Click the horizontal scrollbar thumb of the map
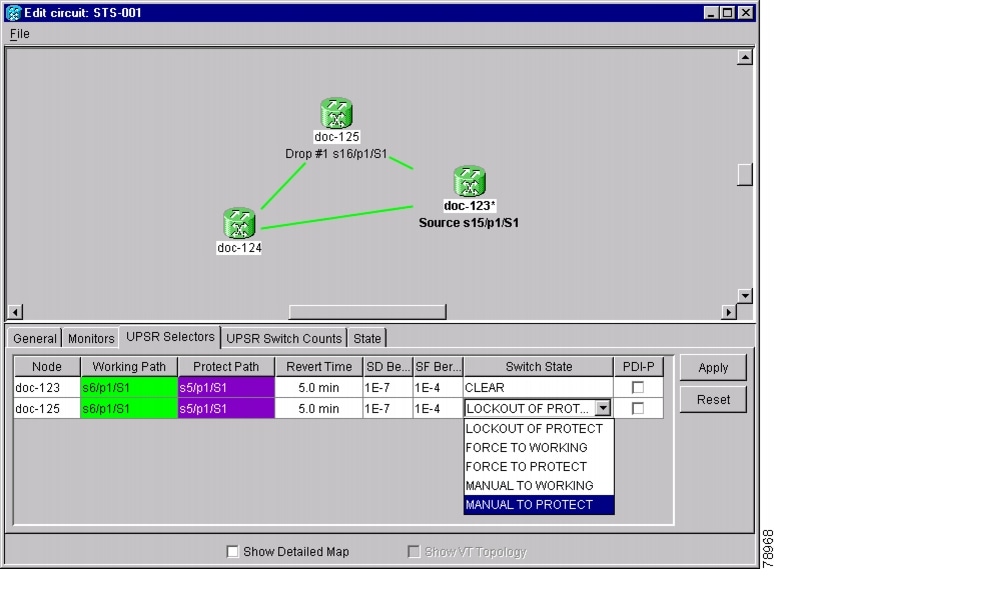Viewport: 990px width, 599px height. click(x=367, y=312)
